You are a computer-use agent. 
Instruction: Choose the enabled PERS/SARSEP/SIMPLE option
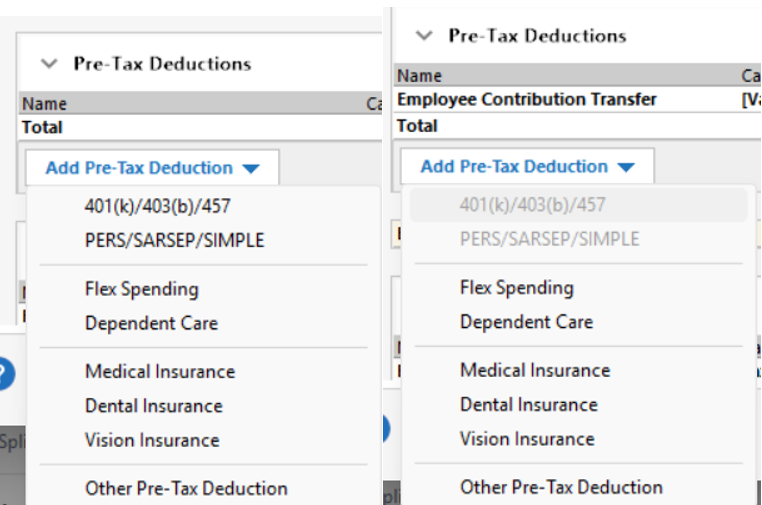(x=174, y=240)
